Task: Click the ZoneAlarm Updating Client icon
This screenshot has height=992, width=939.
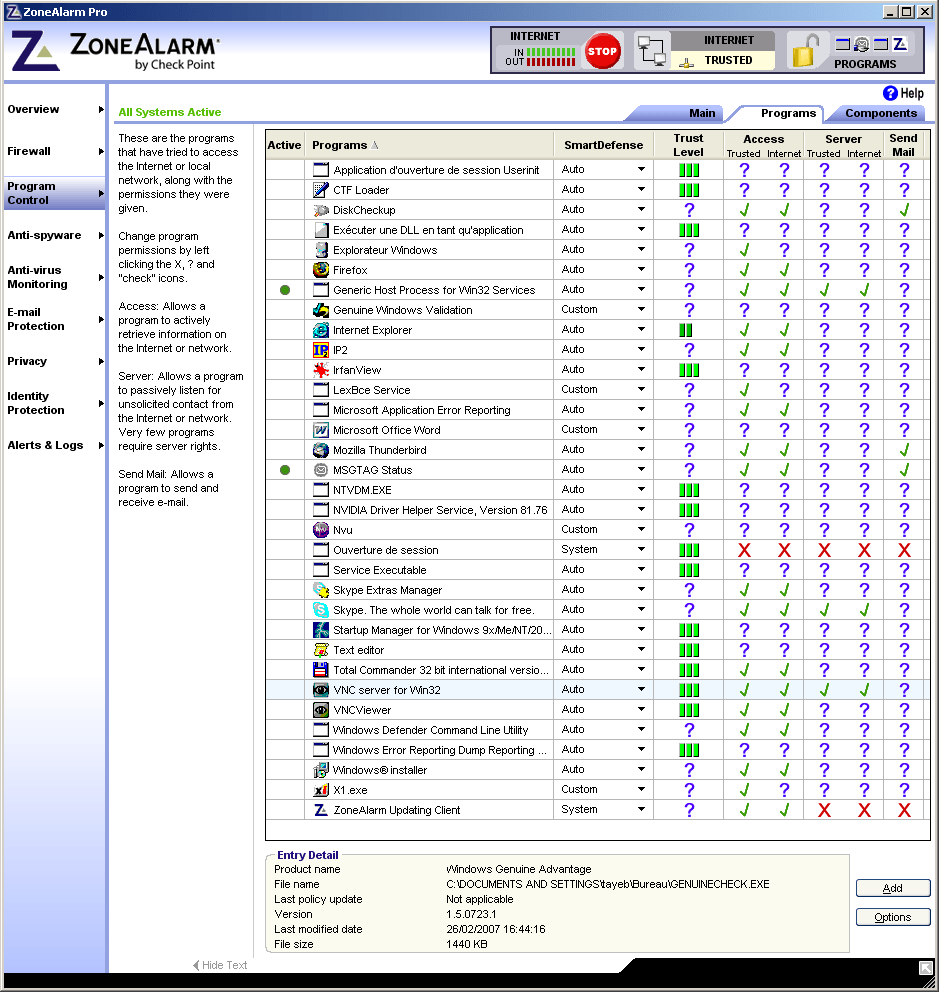Action: (x=321, y=810)
